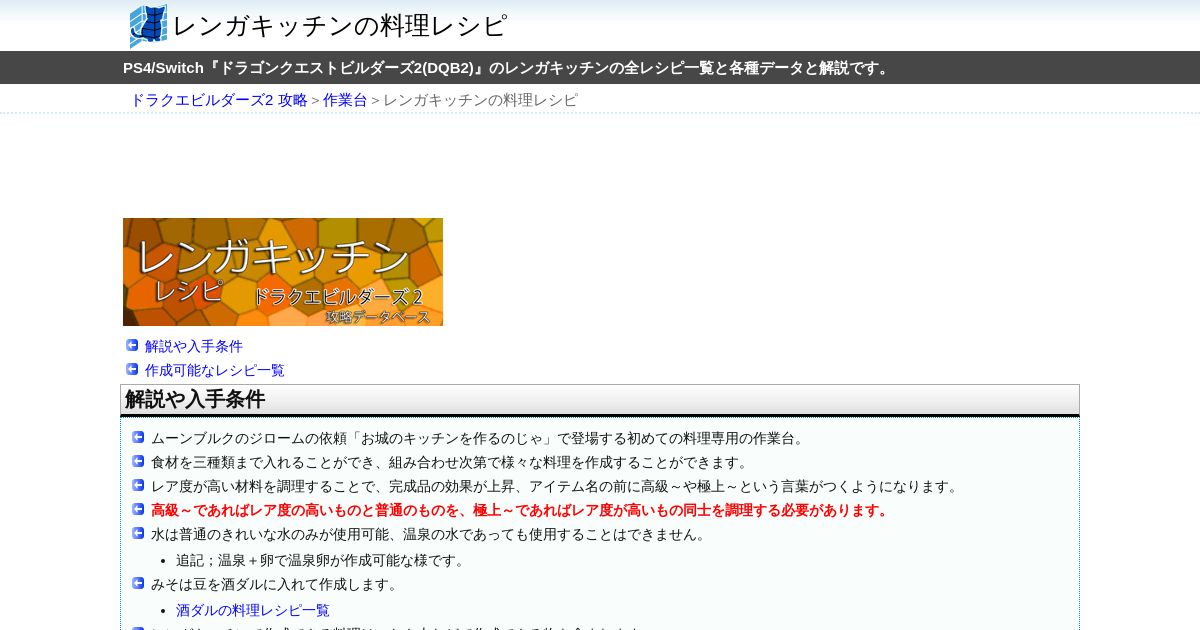This screenshot has width=1200, height=630.
Task: Click text 食材を三種類まで入れることができ line
Action: pyautogui.click(x=451, y=462)
